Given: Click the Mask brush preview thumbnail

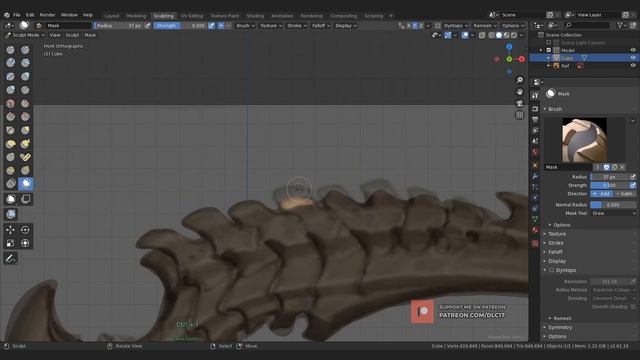Looking at the screenshot, I should [x=584, y=140].
